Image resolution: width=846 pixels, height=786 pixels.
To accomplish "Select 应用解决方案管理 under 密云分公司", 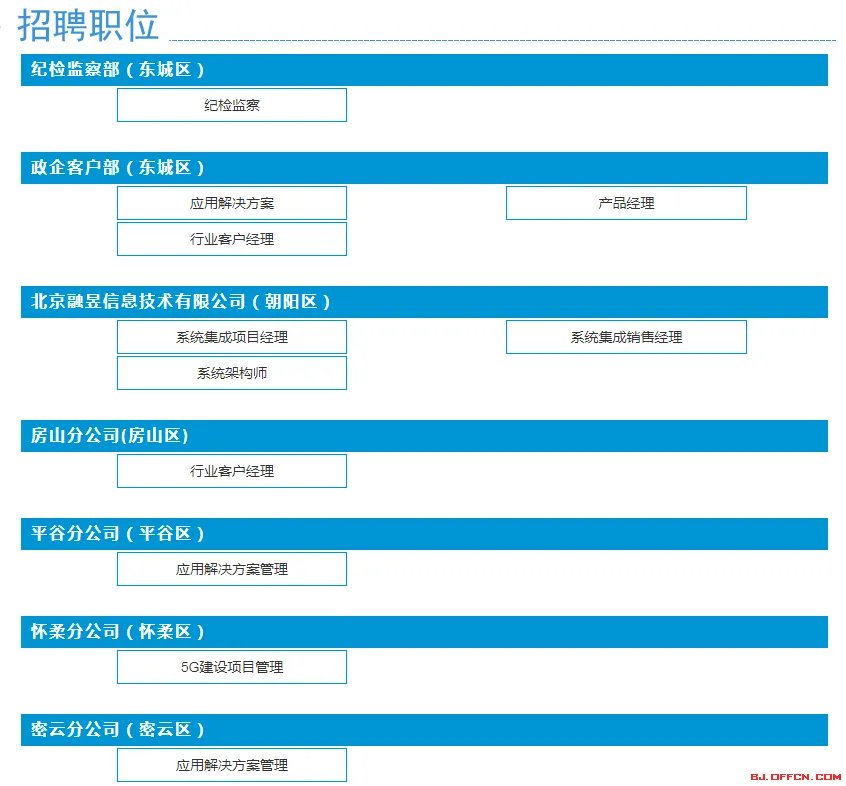I will click(231, 764).
